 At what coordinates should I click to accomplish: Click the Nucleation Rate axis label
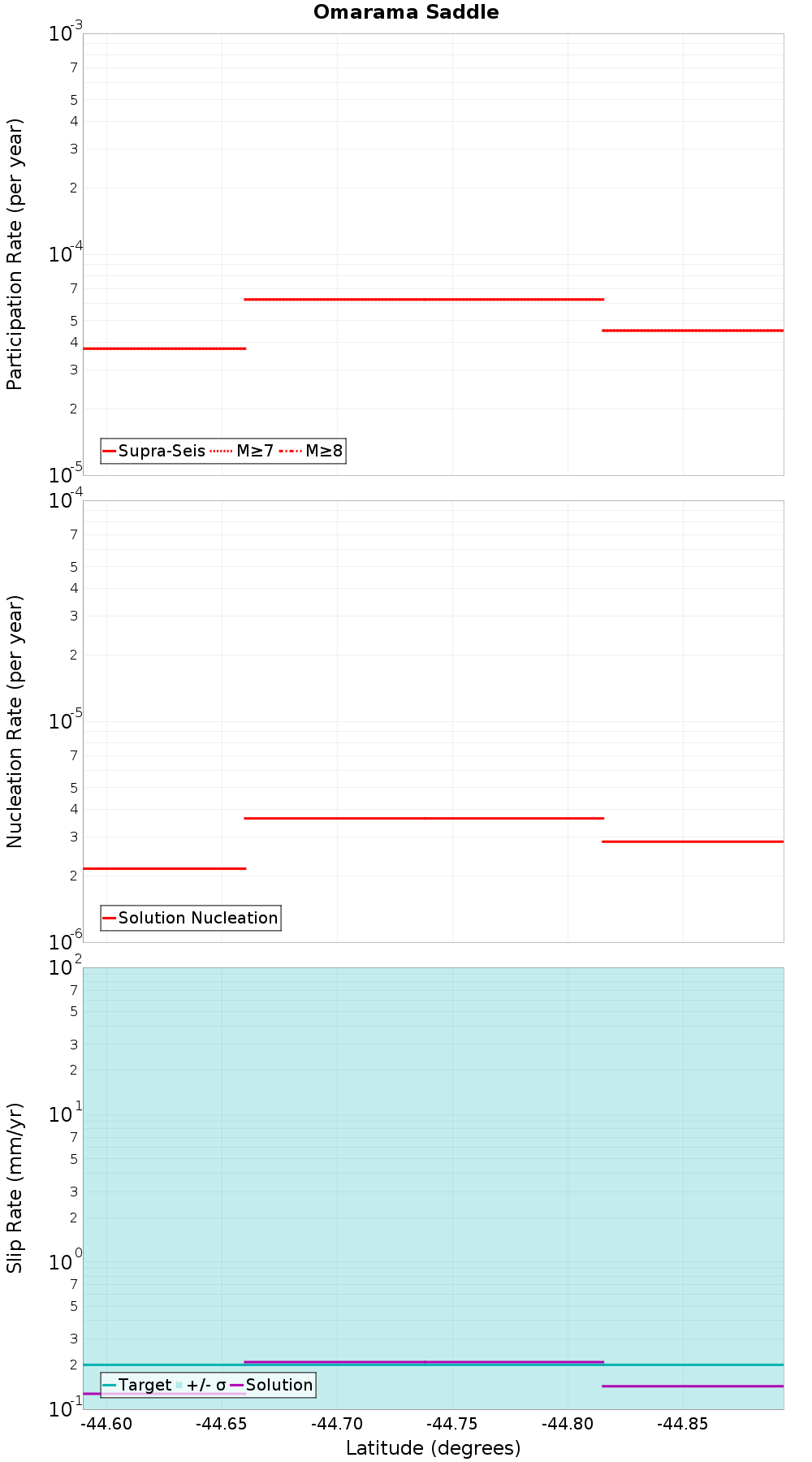pyautogui.click(x=15, y=721)
